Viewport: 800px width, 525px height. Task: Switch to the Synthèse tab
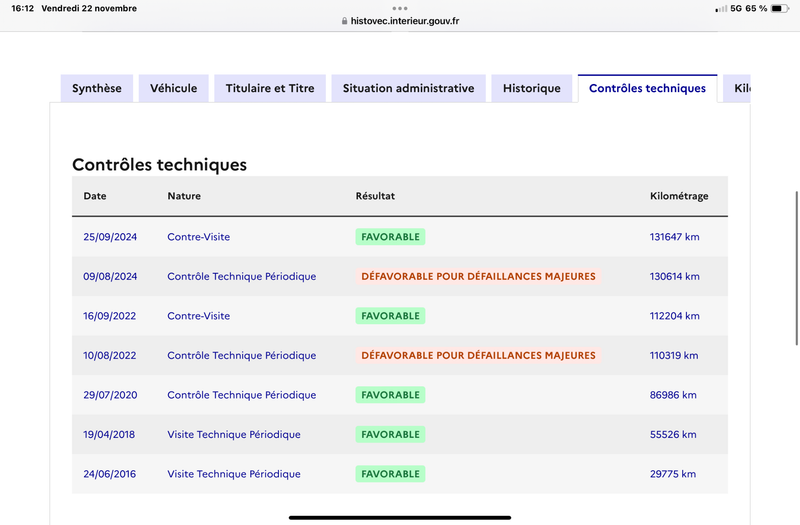(x=97, y=88)
